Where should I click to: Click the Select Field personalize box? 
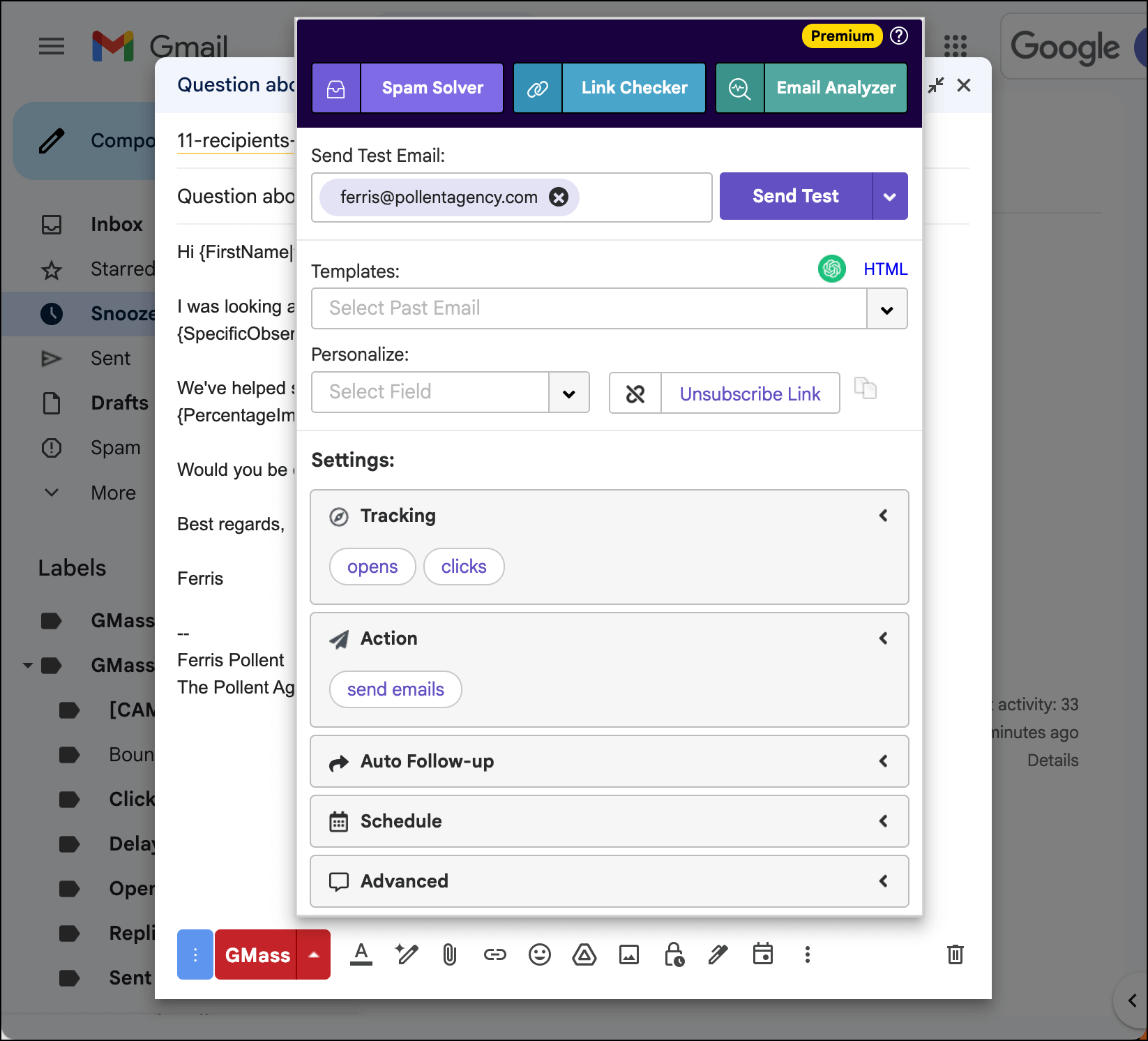(x=430, y=392)
